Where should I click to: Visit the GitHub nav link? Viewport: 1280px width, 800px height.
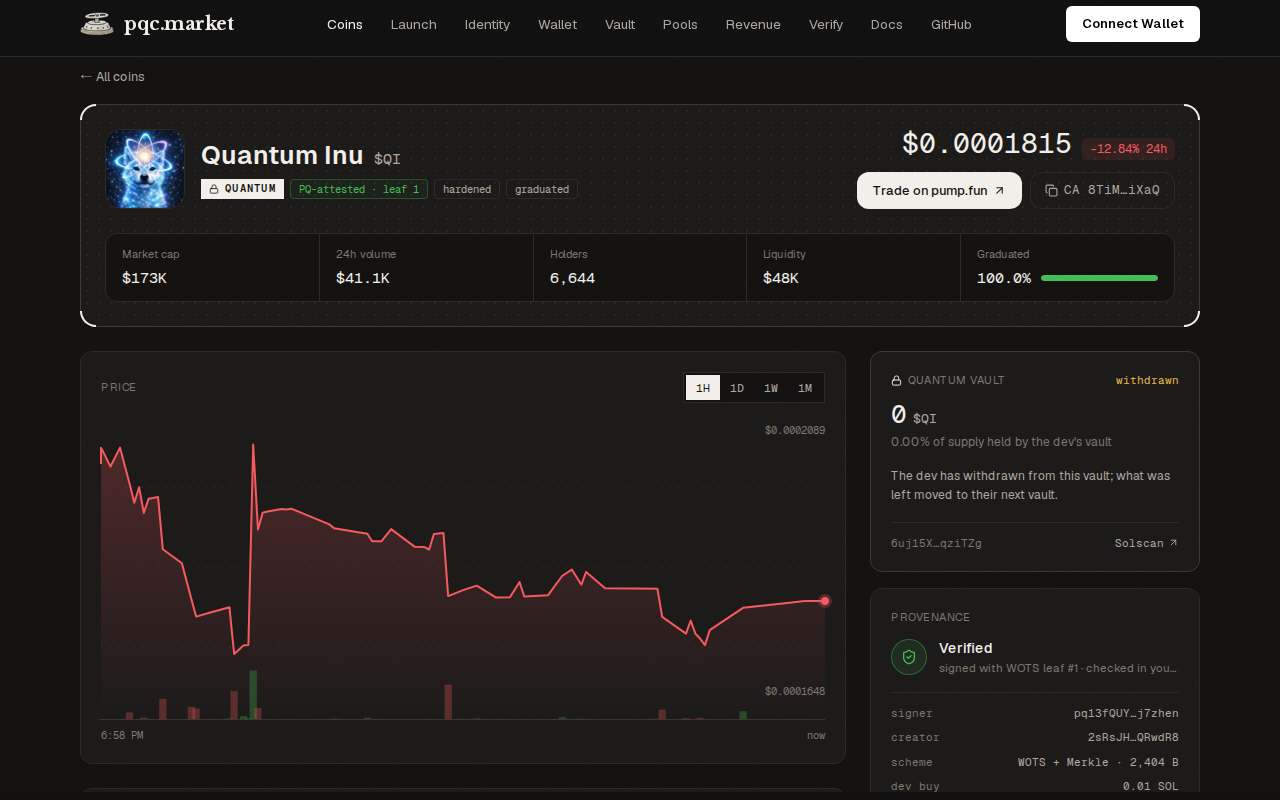(x=951, y=24)
